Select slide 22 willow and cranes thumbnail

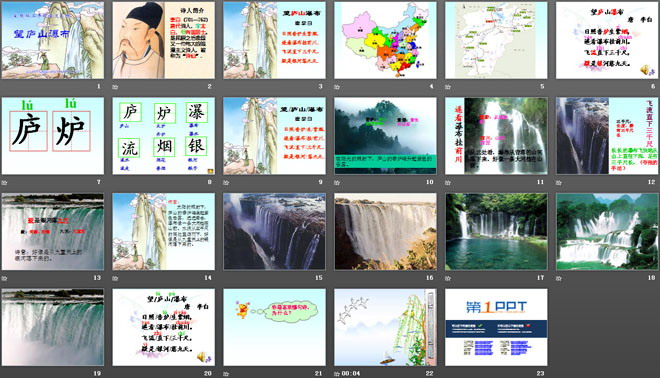point(385,327)
